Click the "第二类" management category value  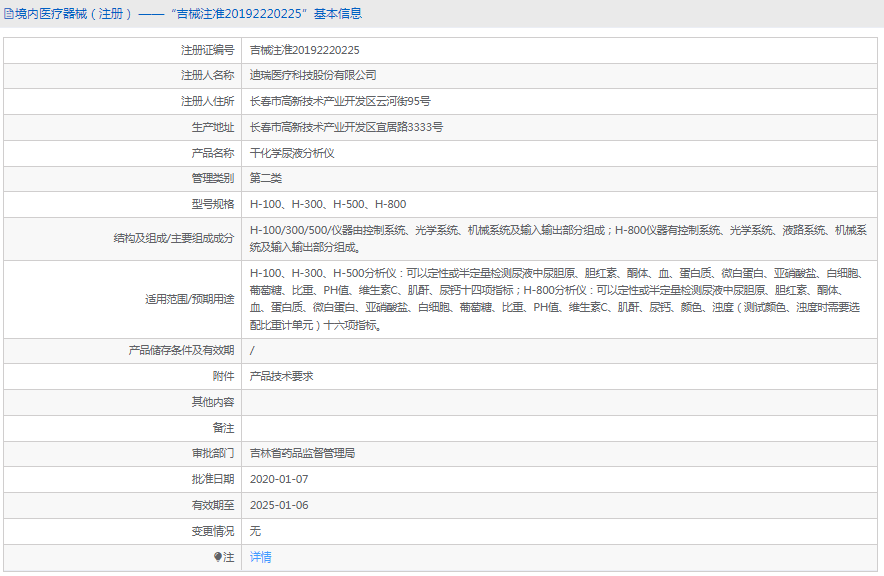click(x=264, y=179)
